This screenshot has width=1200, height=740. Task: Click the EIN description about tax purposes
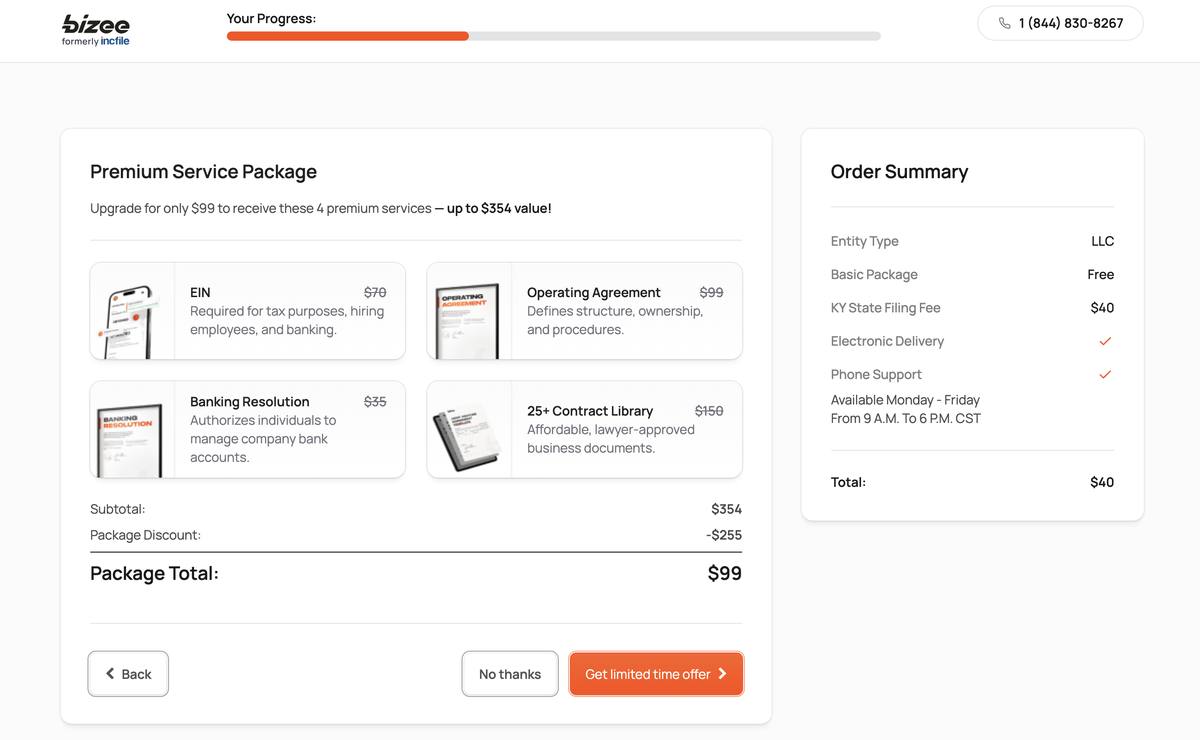287,320
